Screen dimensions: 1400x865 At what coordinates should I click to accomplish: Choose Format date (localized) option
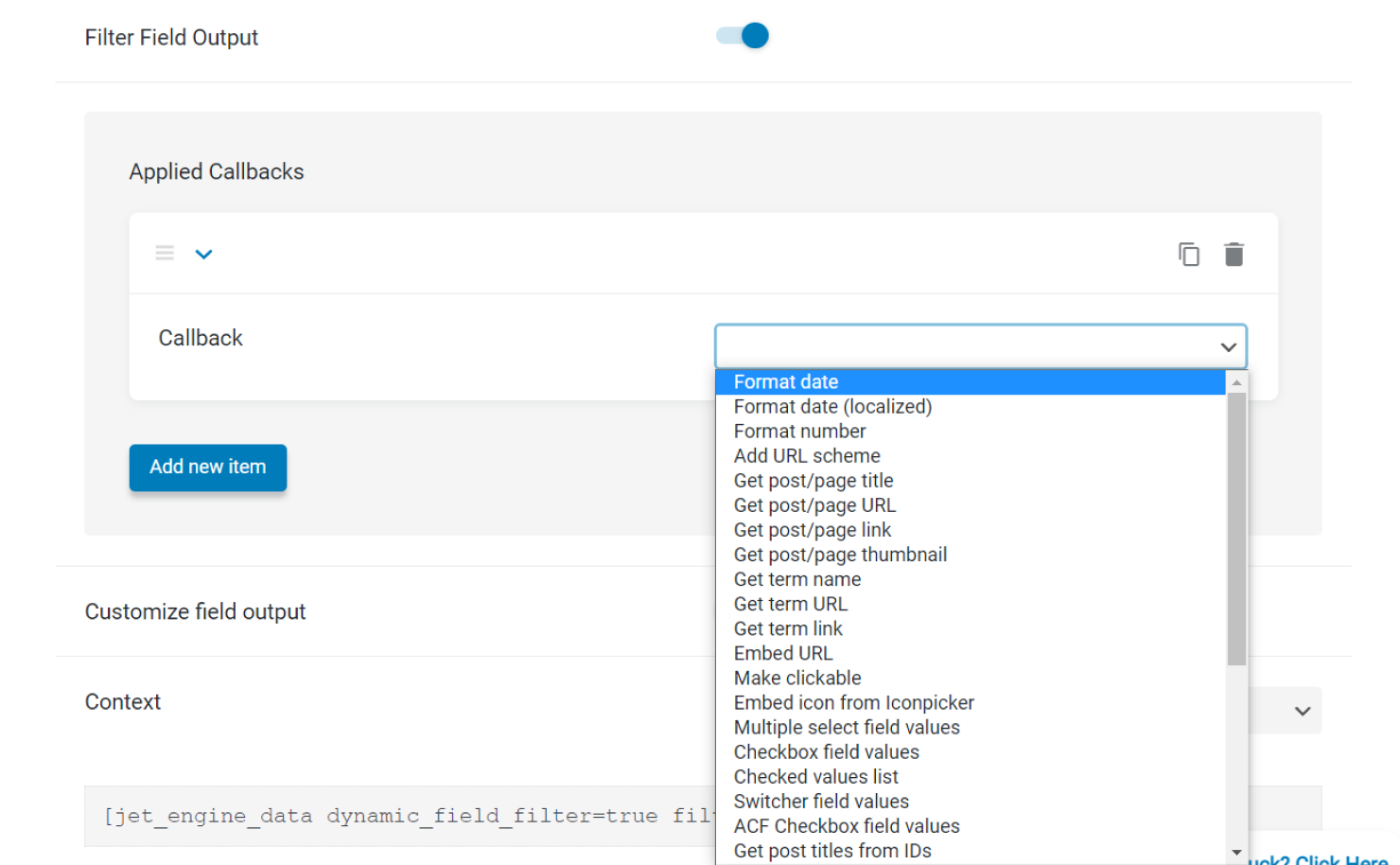point(971,406)
